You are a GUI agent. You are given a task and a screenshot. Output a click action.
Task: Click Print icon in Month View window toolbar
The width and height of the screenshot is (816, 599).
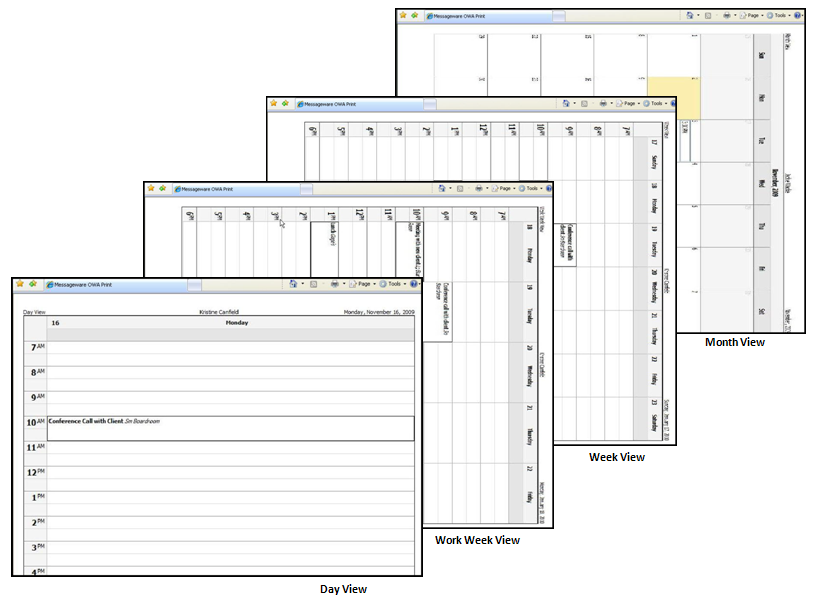click(726, 16)
